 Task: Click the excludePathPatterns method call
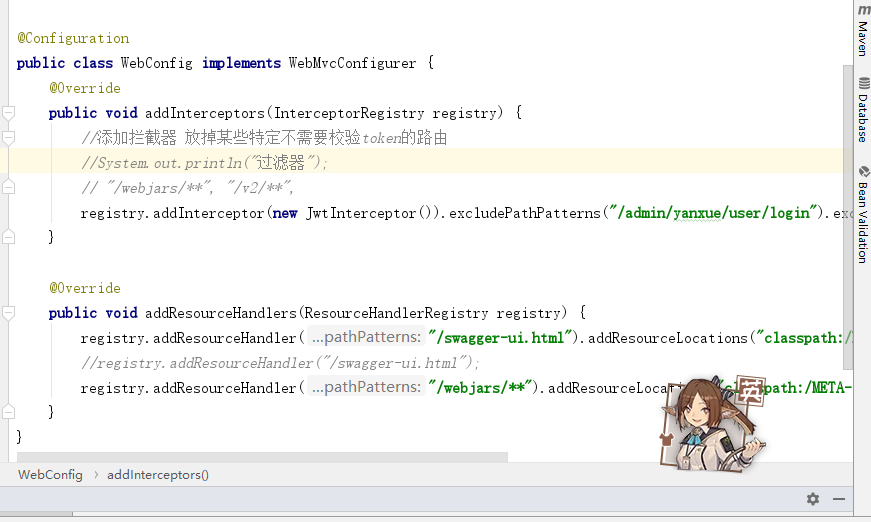pyautogui.click(x=525, y=213)
